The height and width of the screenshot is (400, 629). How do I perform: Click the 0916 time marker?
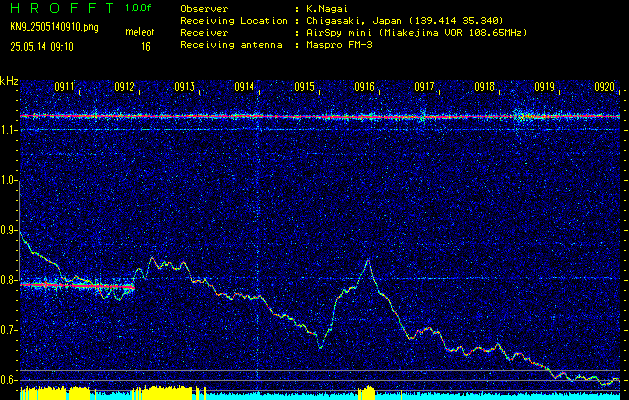365,87
